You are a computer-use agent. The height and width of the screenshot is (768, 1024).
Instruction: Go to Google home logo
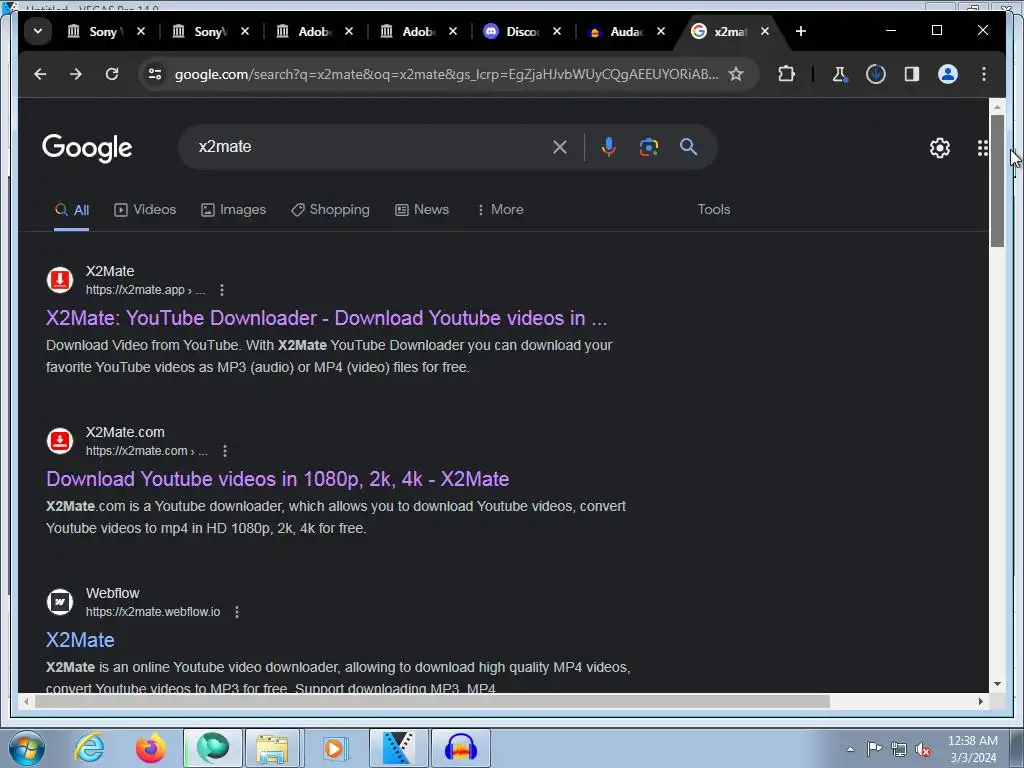click(x=87, y=148)
